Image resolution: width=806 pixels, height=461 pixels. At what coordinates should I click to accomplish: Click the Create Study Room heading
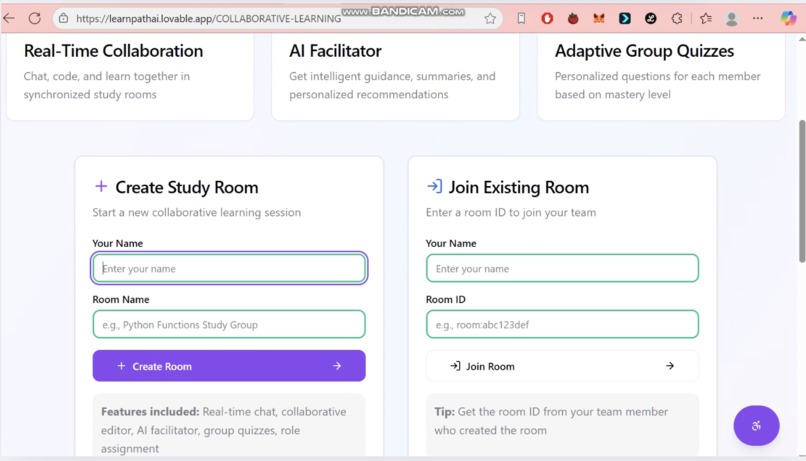(x=187, y=187)
